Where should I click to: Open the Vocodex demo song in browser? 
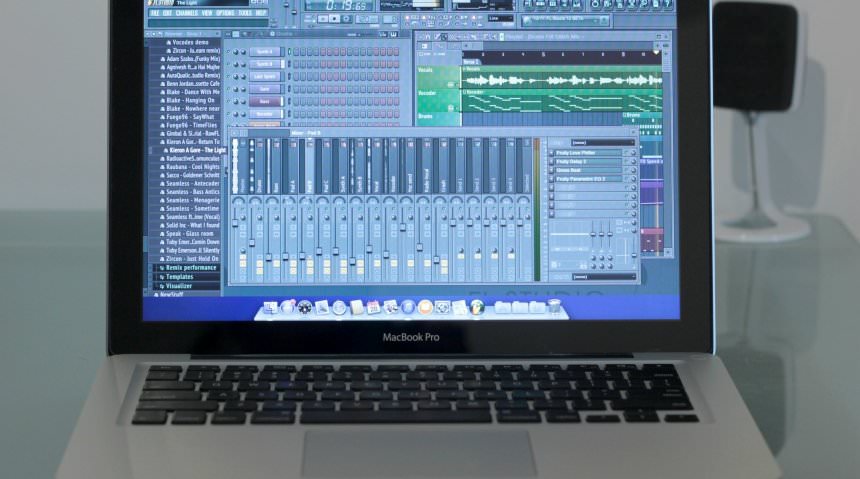(190, 42)
